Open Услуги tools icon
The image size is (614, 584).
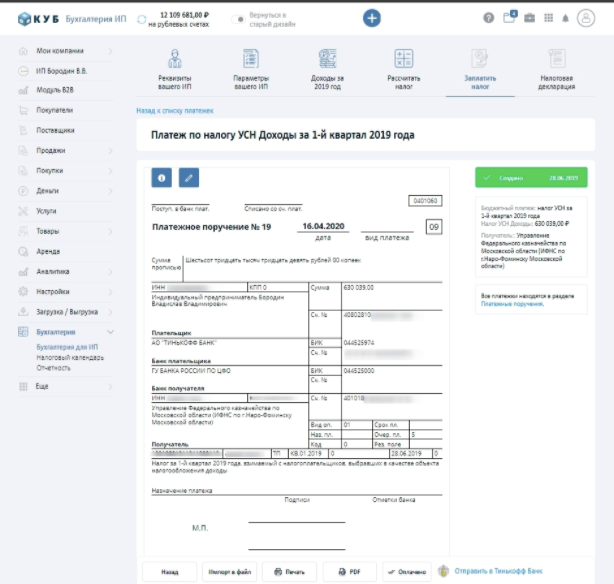coord(23,211)
